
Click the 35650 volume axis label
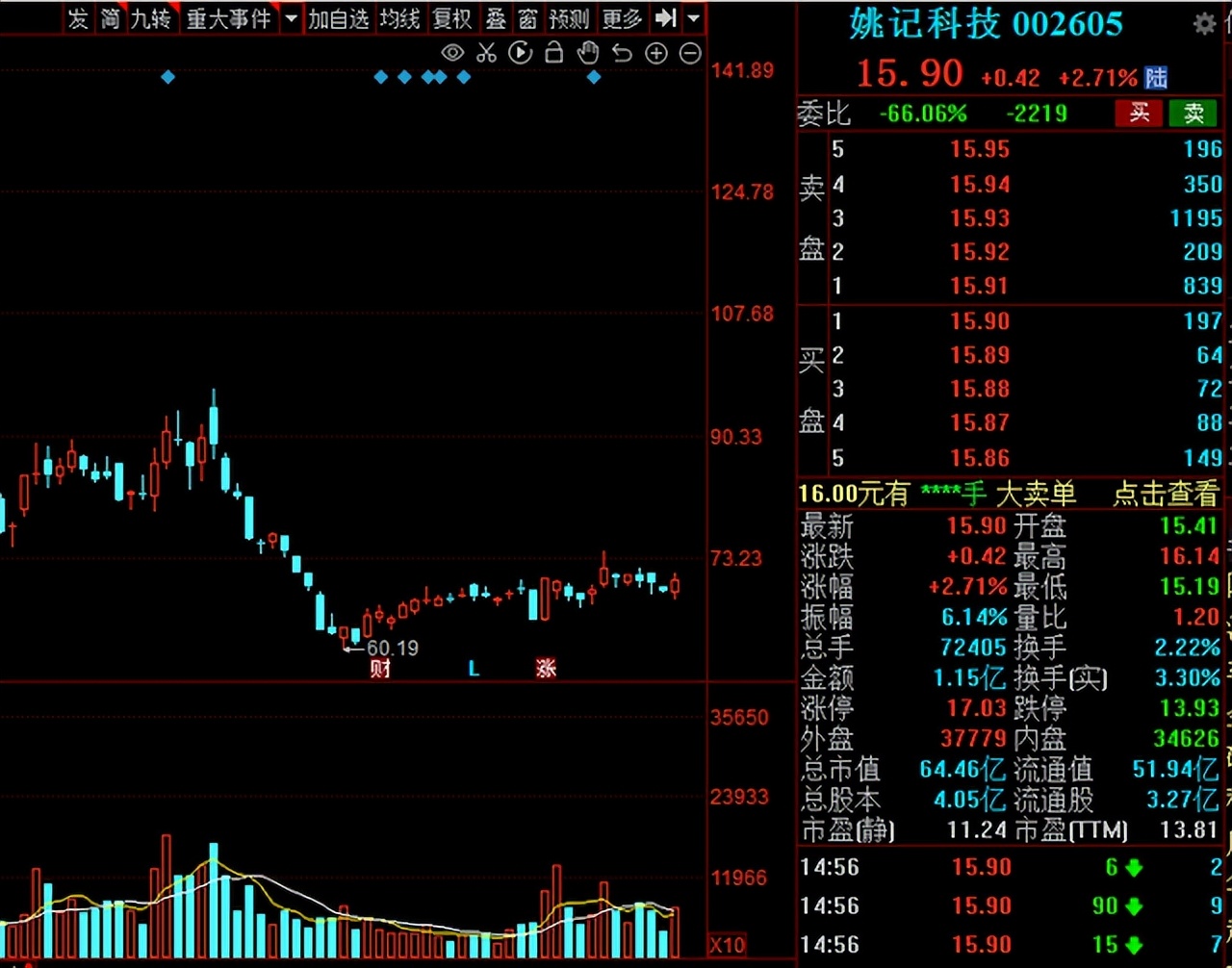pos(739,718)
